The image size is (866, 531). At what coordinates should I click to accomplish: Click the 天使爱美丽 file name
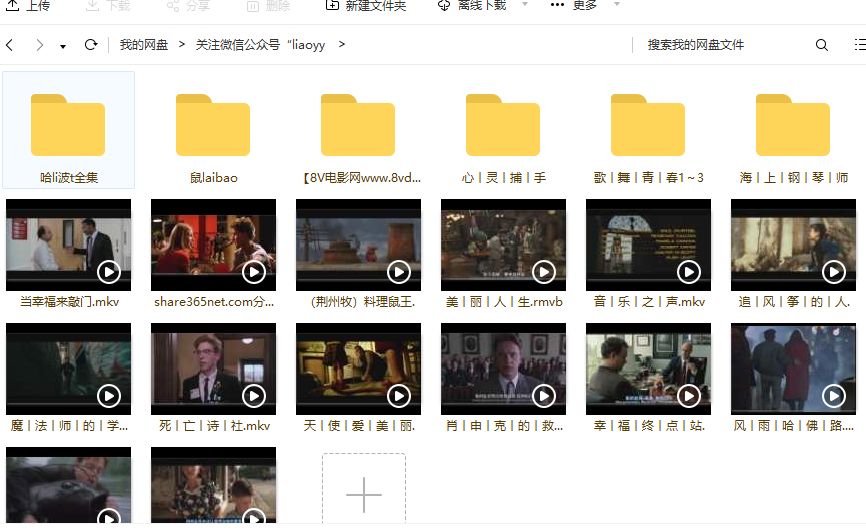[x=359, y=425]
